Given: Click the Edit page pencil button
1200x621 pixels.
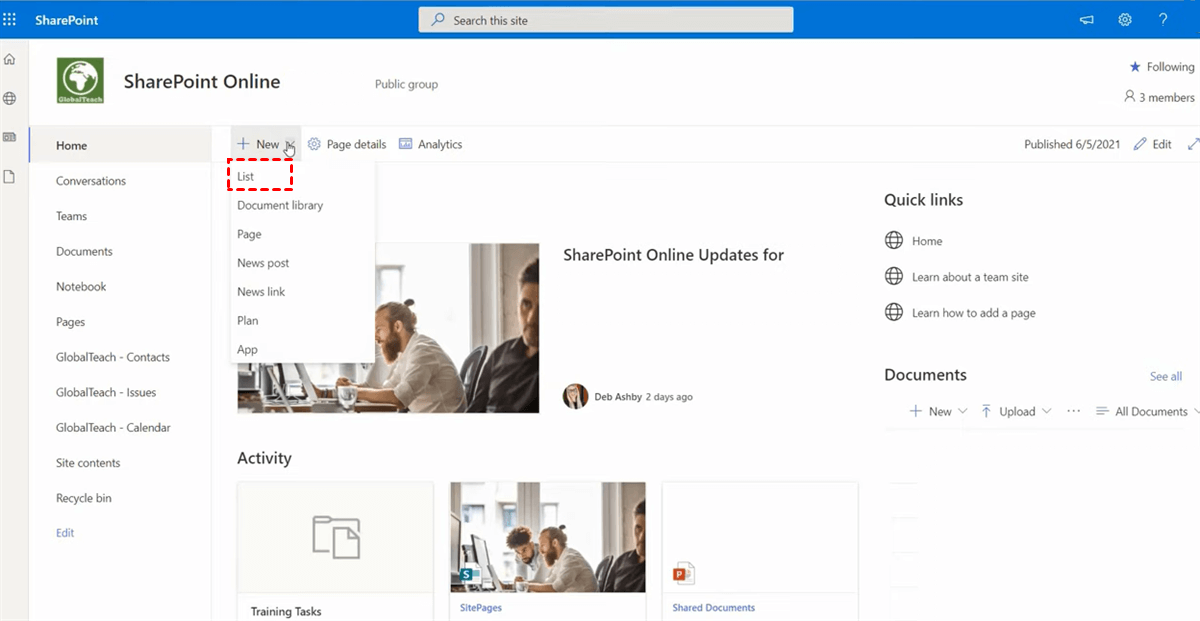Looking at the screenshot, I should (x=1152, y=144).
